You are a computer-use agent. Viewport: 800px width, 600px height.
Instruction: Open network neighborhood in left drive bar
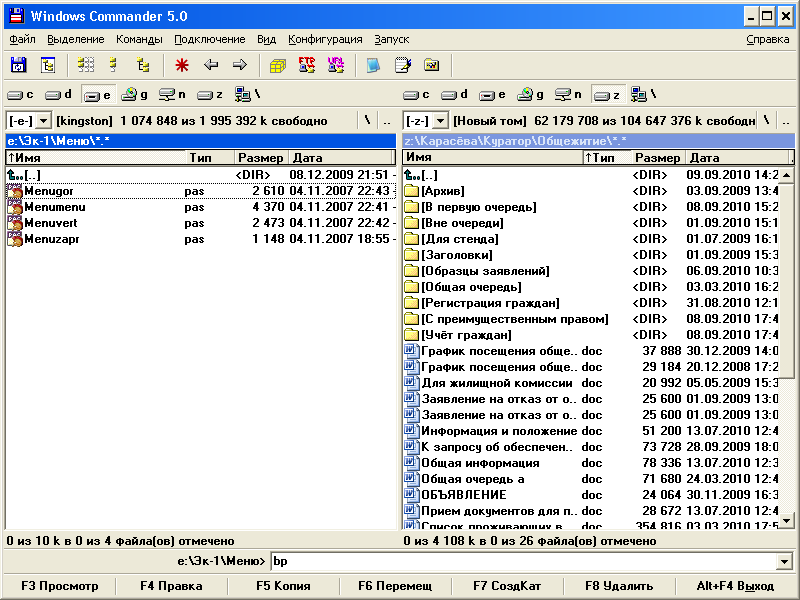click(x=247, y=94)
